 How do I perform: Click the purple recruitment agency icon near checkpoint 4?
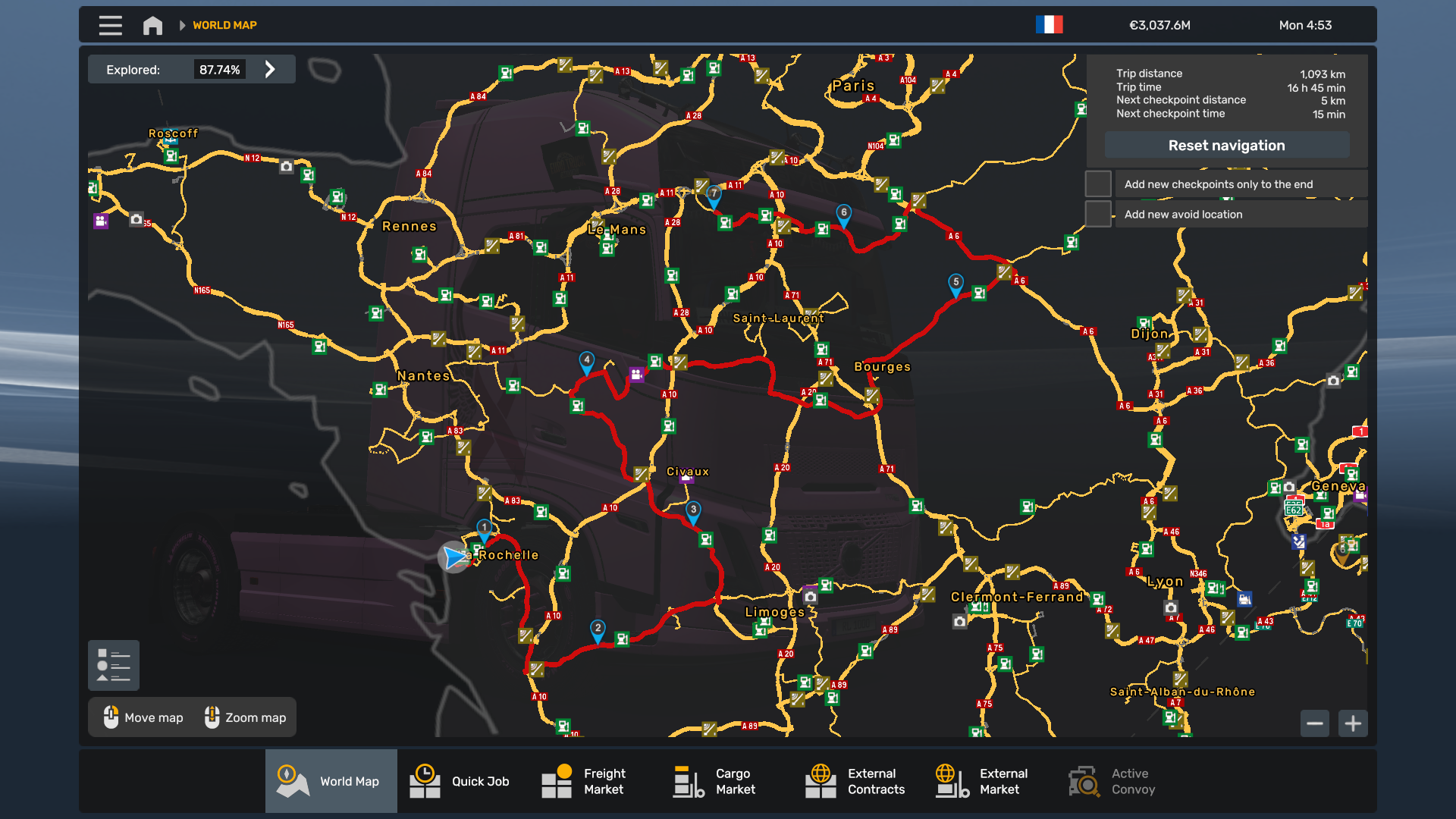[636, 375]
